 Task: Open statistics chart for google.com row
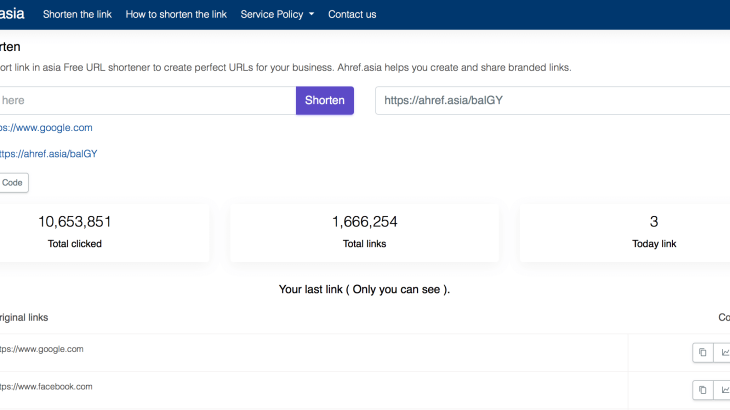pyautogui.click(x=724, y=352)
